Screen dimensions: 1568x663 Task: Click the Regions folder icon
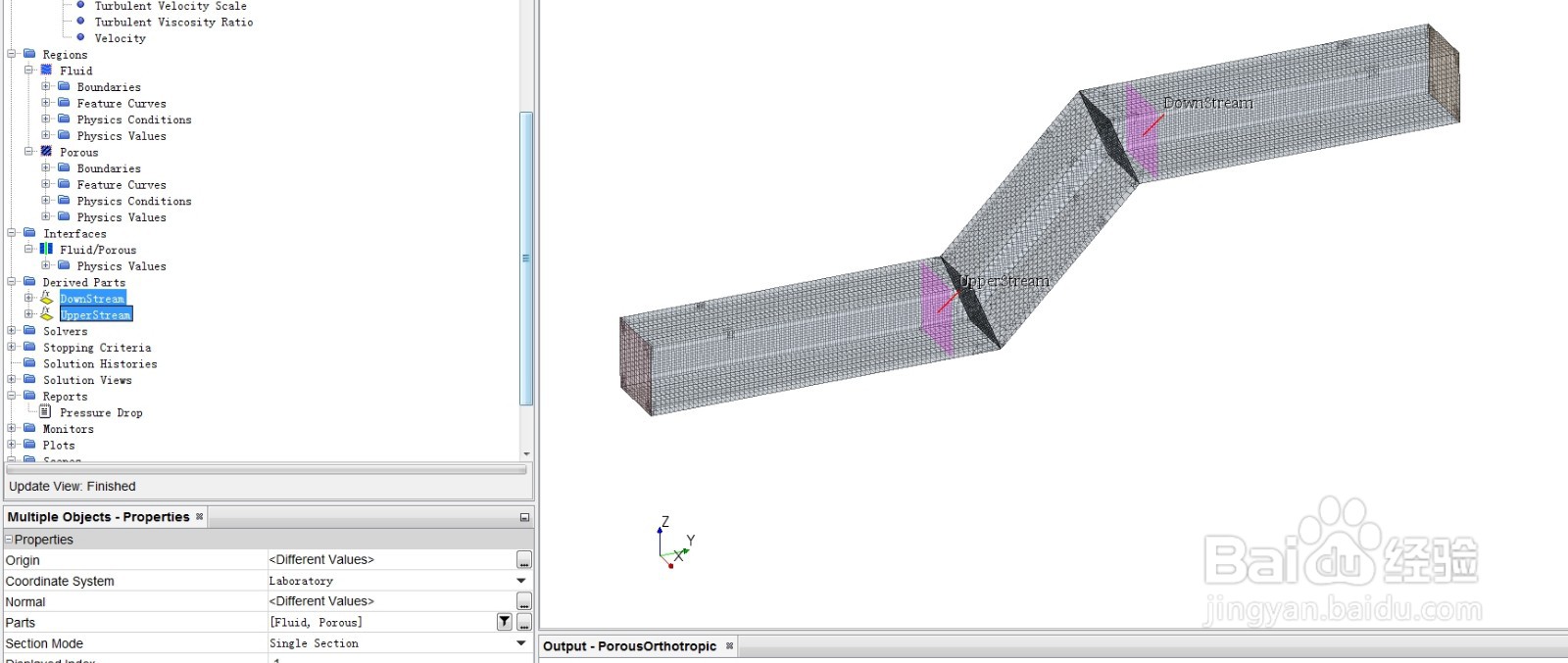29,54
